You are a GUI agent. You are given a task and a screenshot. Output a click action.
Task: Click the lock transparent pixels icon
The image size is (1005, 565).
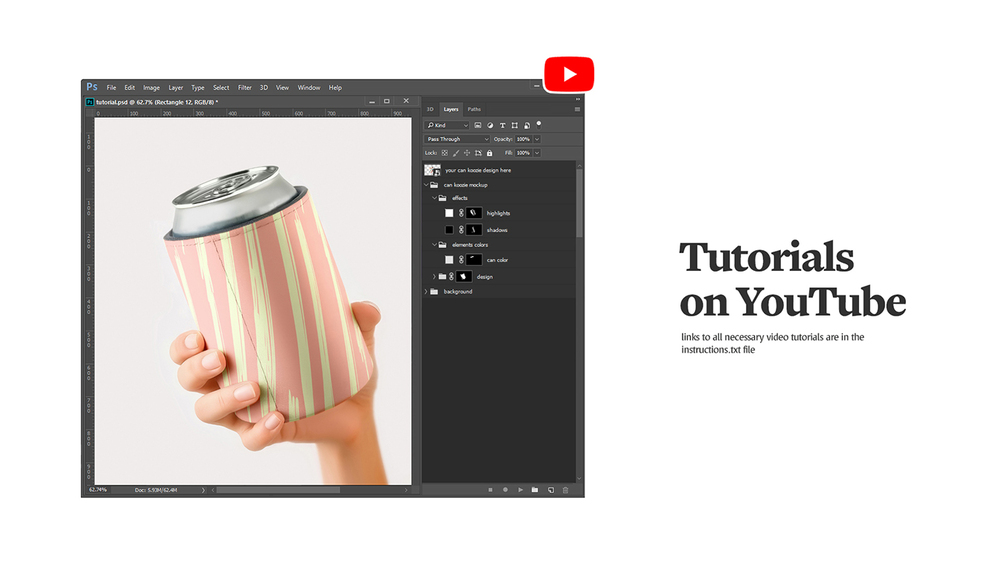(x=444, y=153)
